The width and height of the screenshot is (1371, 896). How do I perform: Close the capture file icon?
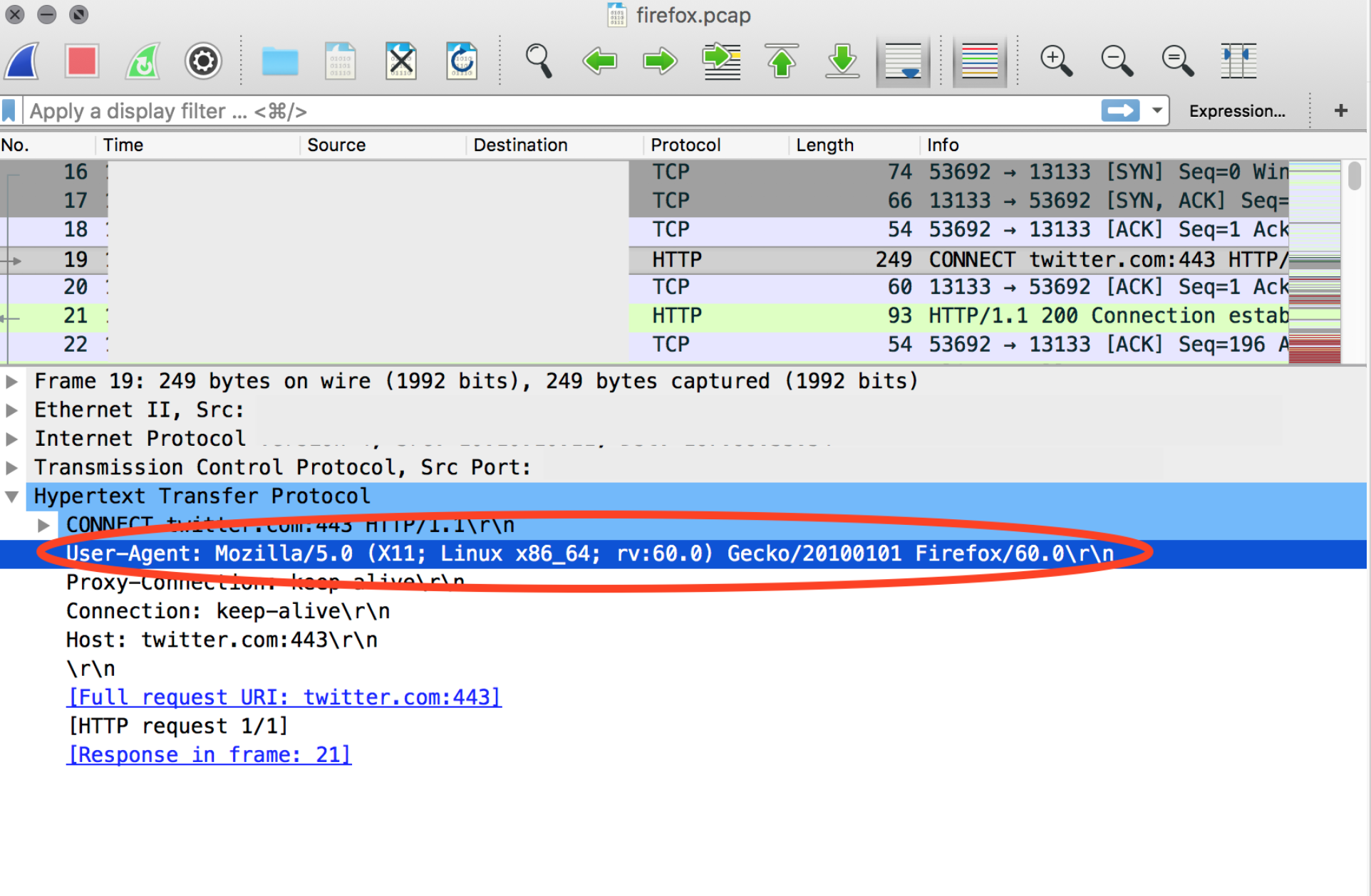401,61
